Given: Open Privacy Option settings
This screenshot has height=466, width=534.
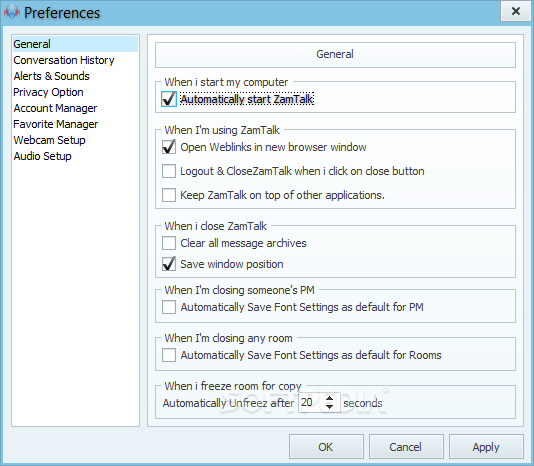Looking at the screenshot, I should pos(48,92).
